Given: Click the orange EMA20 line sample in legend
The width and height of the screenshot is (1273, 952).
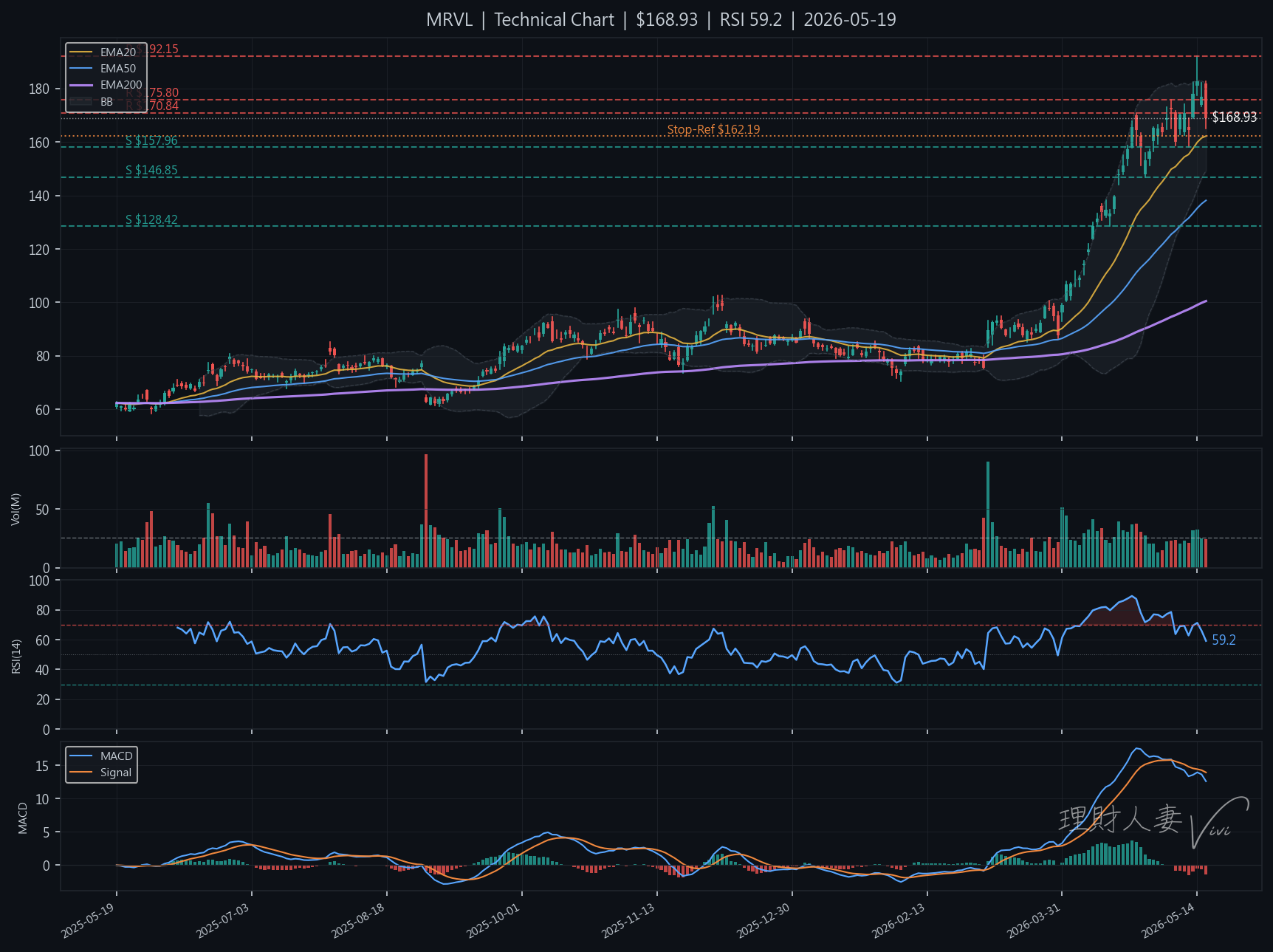Looking at the screenshot, I should (81, 52).
